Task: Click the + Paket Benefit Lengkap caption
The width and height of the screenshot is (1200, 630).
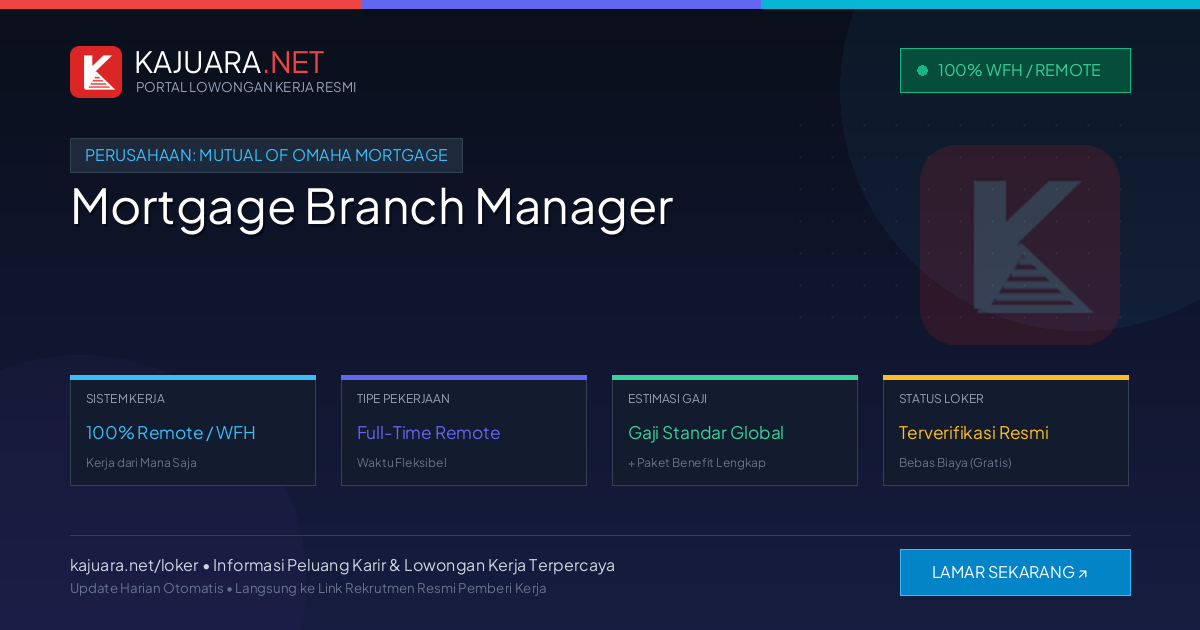Action: 697,463
